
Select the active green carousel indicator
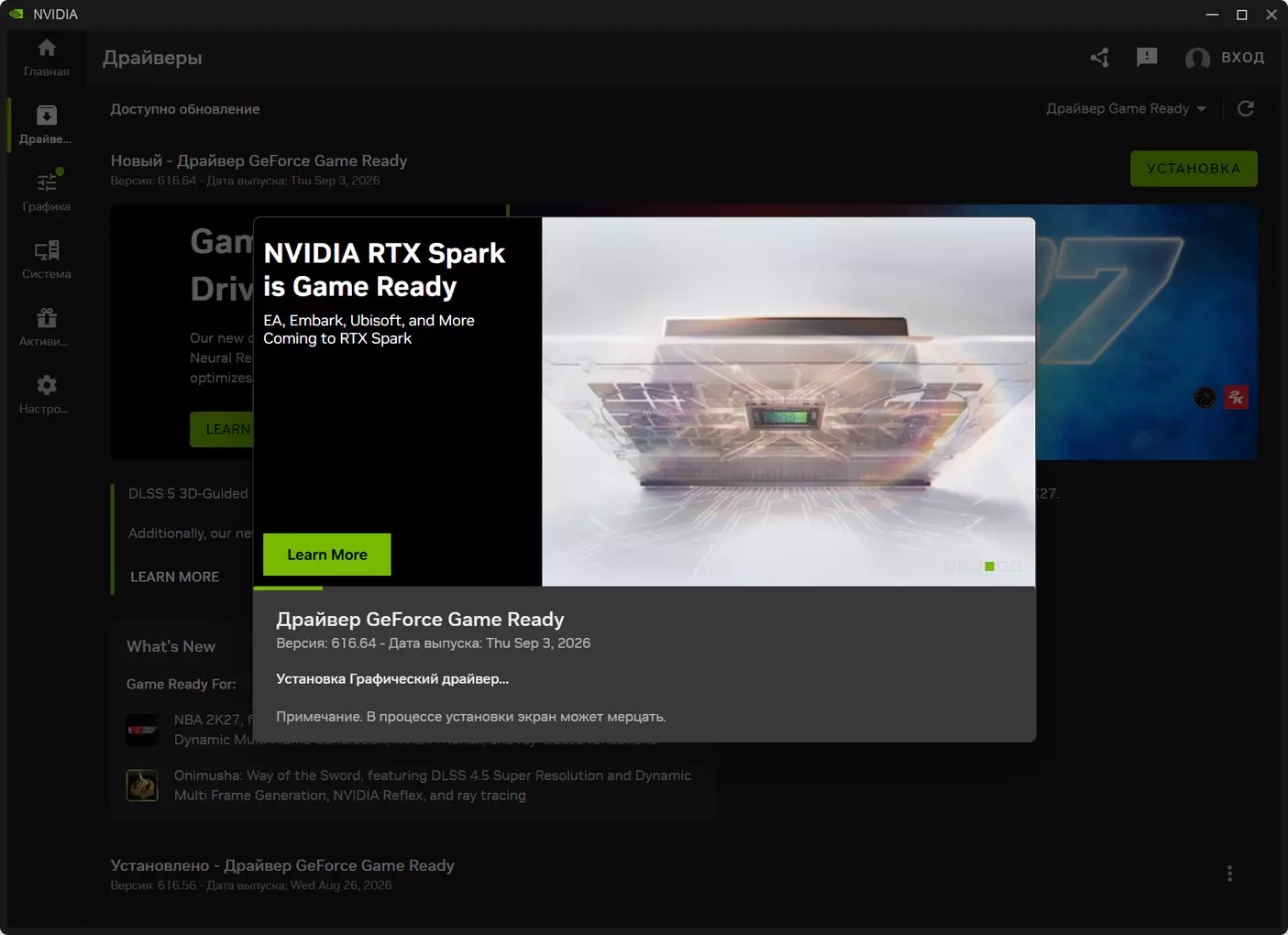coord(989,566)
